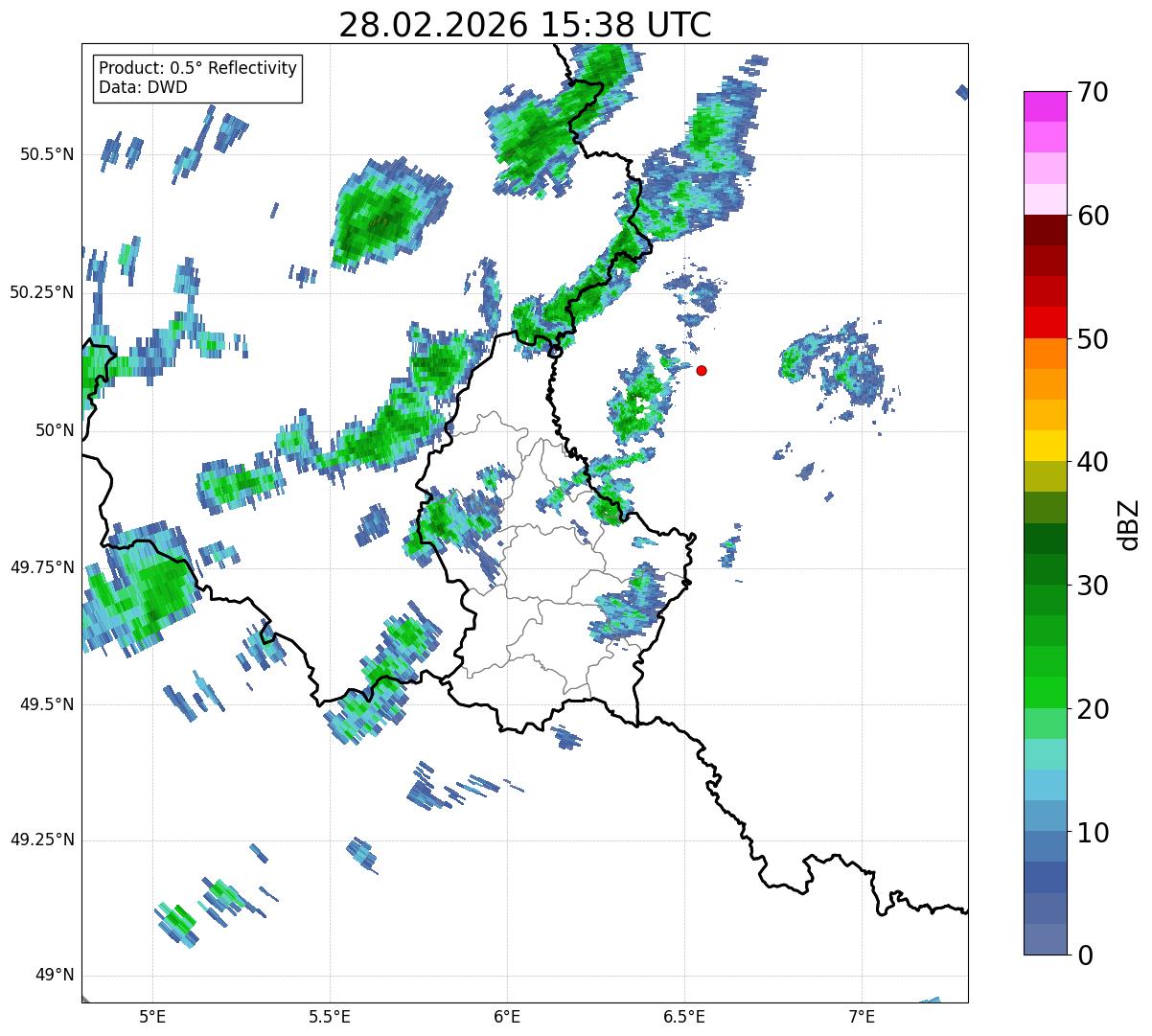Click the red location marker dot

[702, 370]
